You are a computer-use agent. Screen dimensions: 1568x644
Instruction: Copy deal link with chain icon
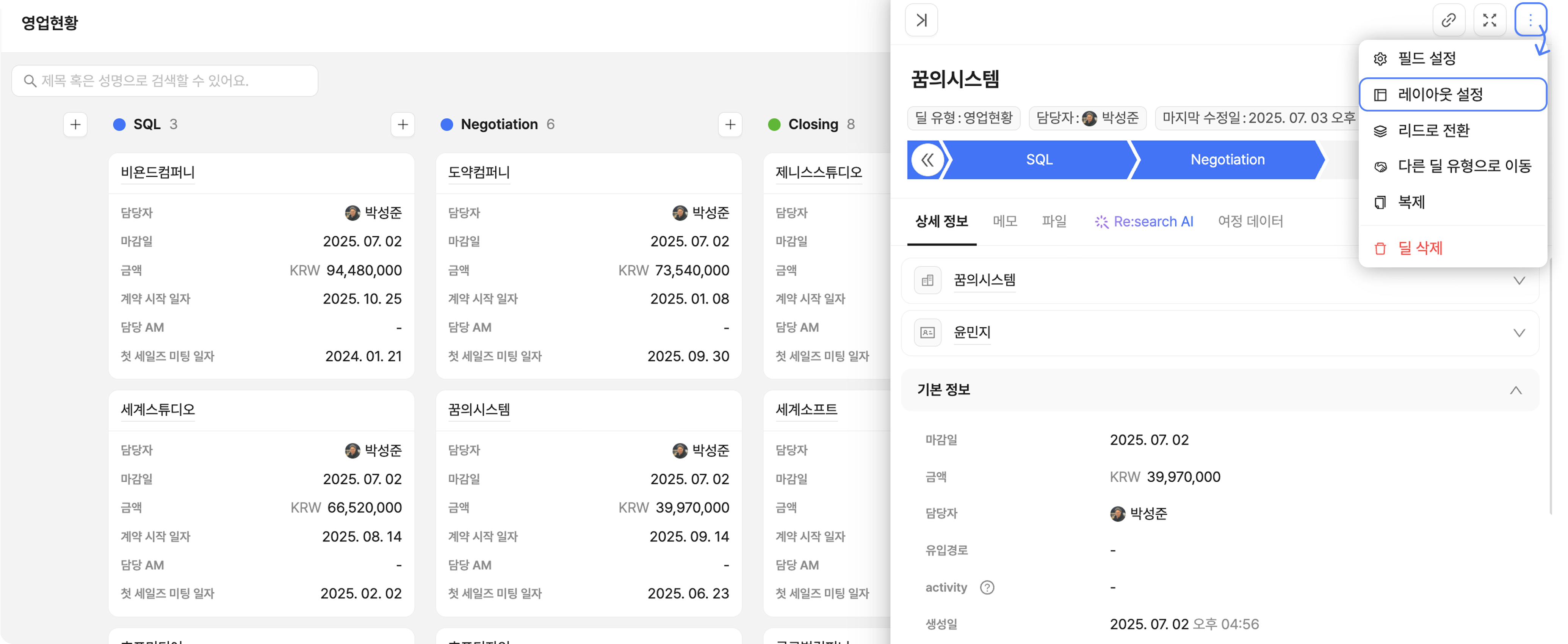[1448, 20]
